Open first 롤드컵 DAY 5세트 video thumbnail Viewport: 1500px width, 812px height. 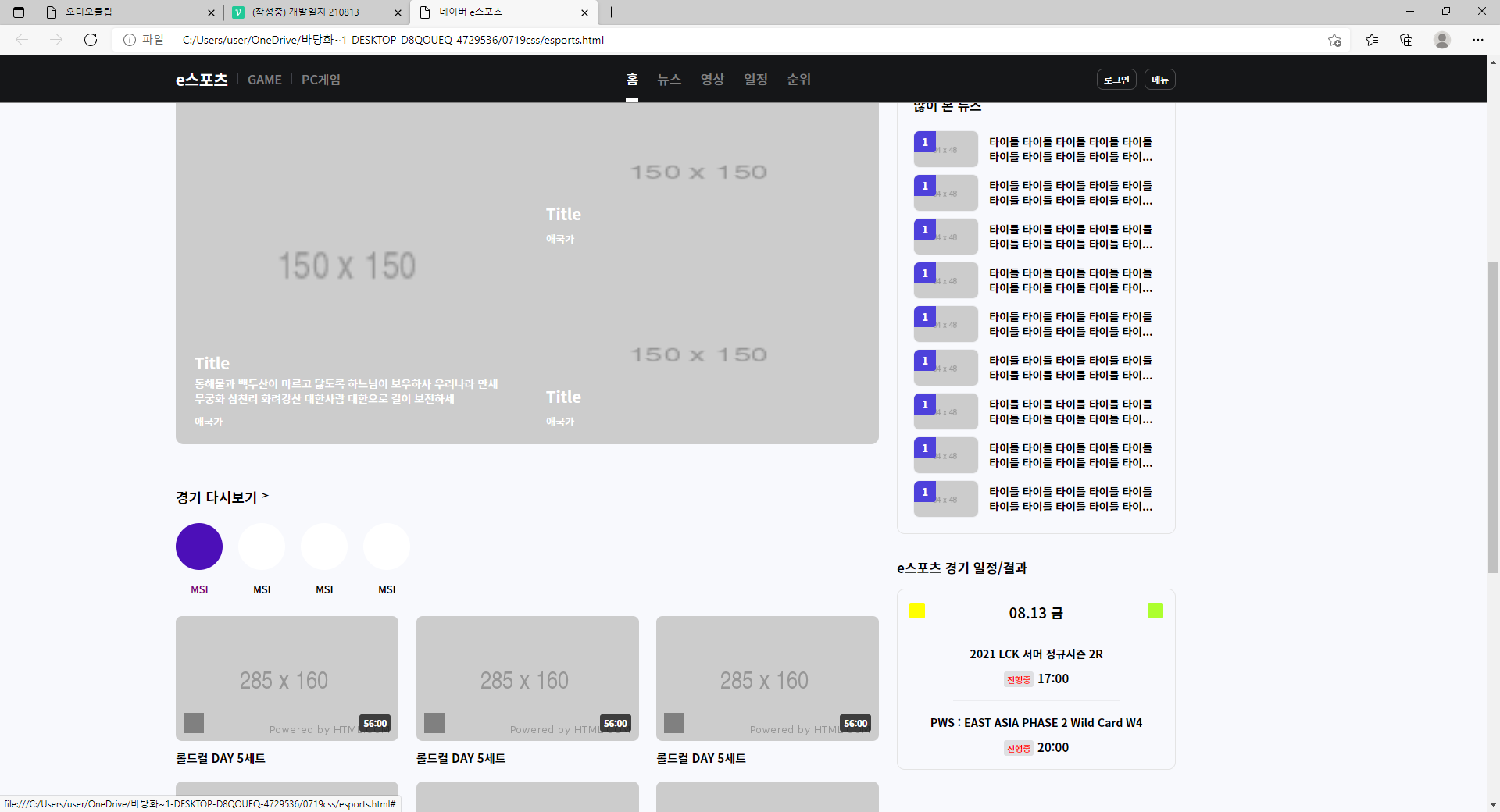click(x=287, y=678)
